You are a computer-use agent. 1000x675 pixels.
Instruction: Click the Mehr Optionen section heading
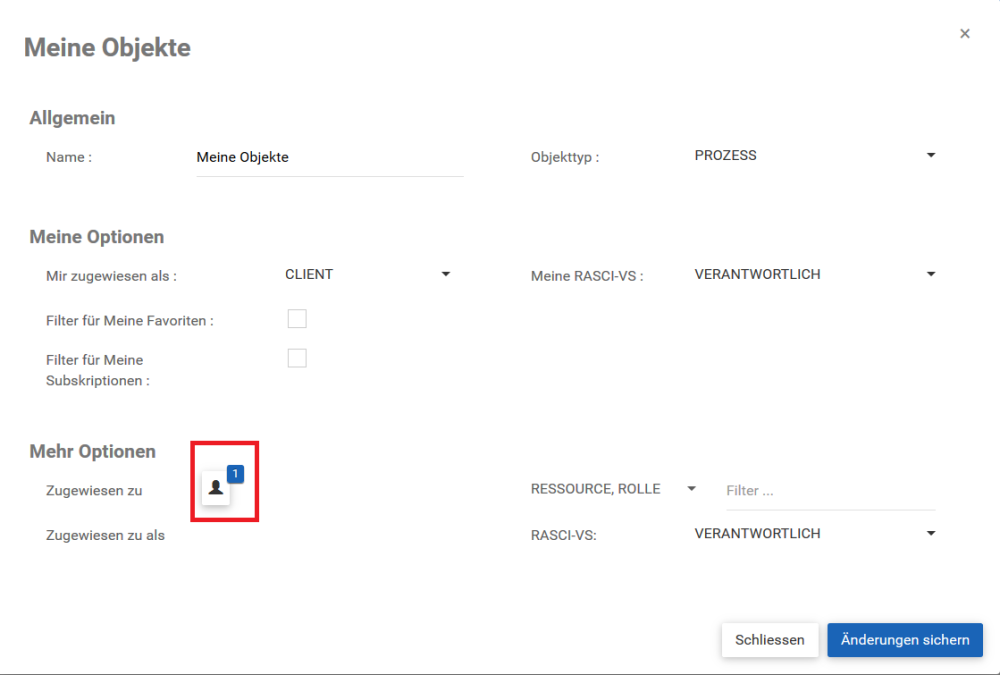(92, 451)
